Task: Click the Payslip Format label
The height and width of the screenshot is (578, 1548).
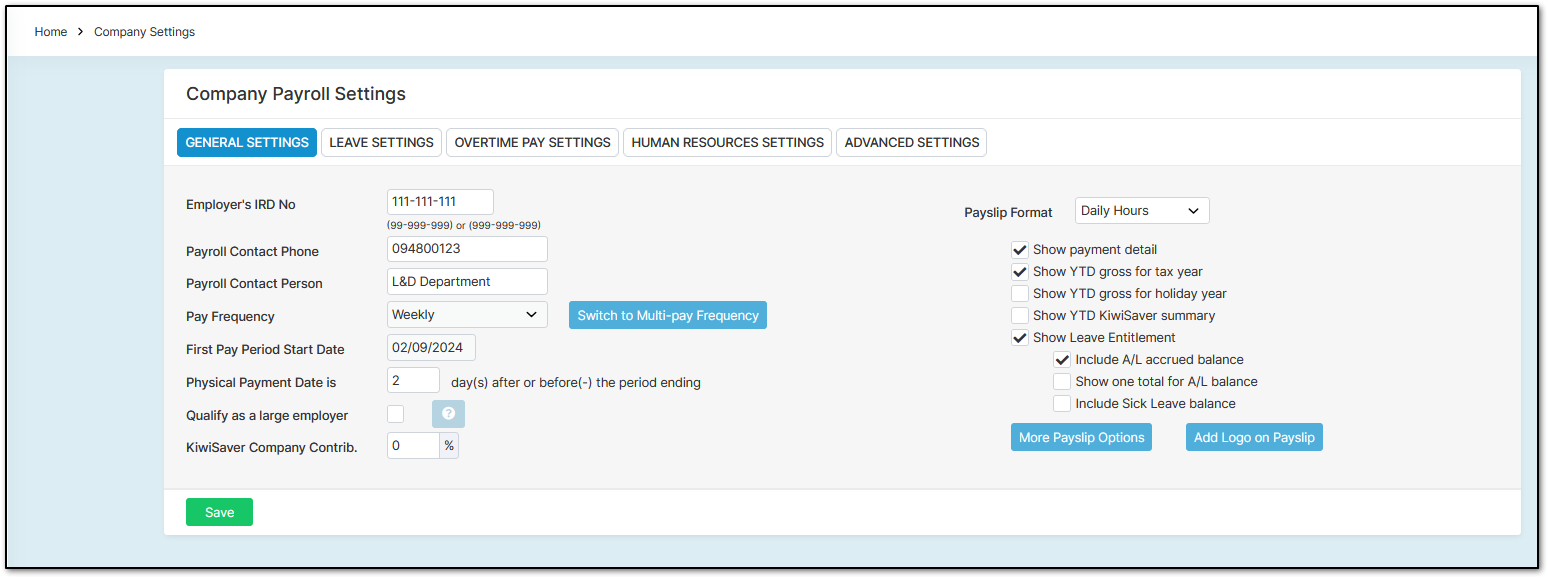Action: [x=1008, y=212]
